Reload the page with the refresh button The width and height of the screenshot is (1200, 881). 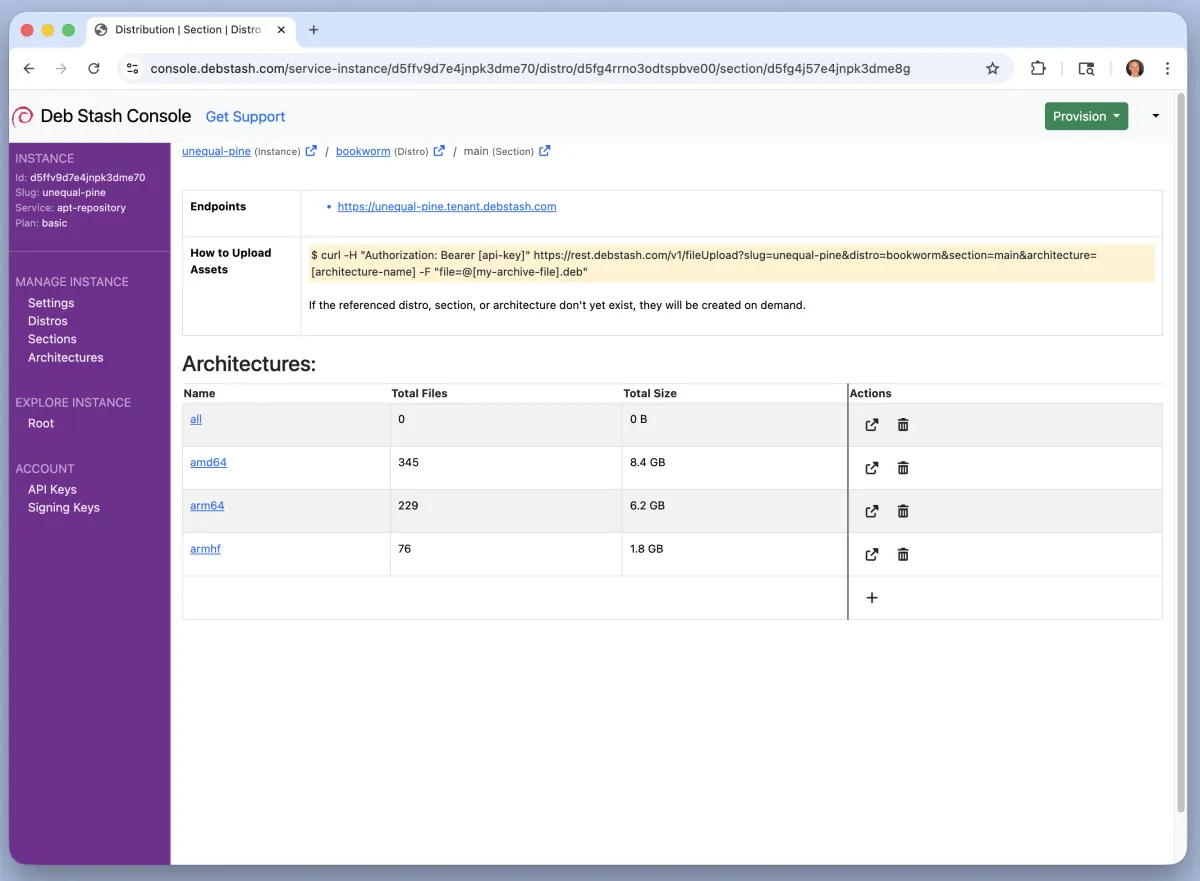click(x=94, y=69)
